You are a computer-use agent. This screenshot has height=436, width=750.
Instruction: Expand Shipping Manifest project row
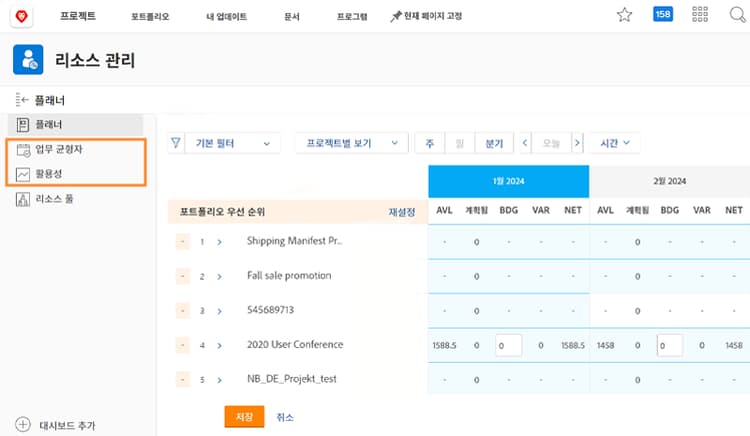220,242
